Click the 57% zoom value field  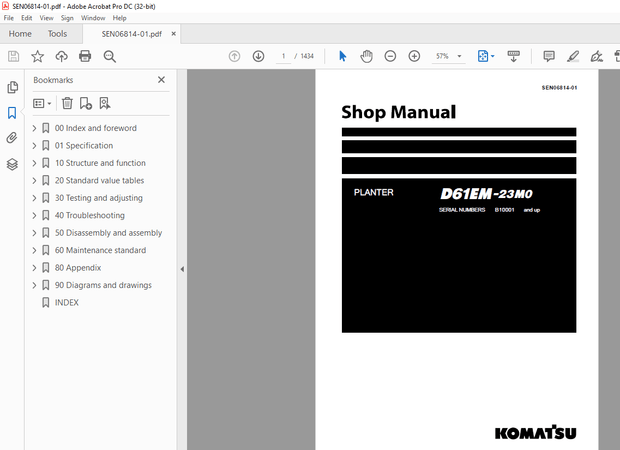[x=442, y=56]
